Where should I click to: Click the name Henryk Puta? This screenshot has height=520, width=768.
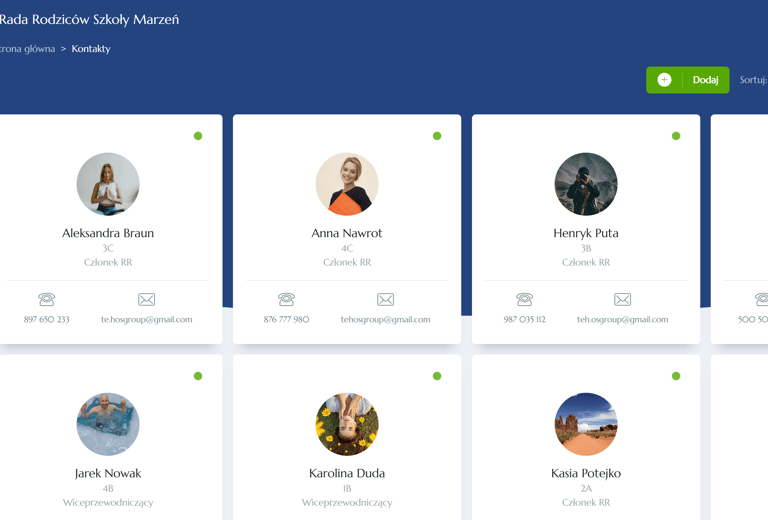[x=586, y=233]
